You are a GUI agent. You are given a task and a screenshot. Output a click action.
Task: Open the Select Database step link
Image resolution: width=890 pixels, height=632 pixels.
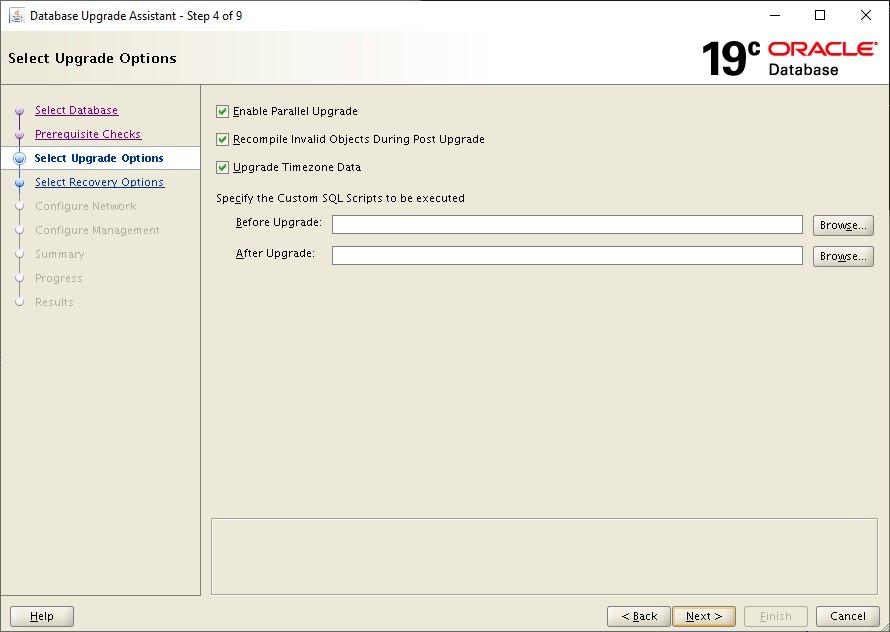point(76,110)
